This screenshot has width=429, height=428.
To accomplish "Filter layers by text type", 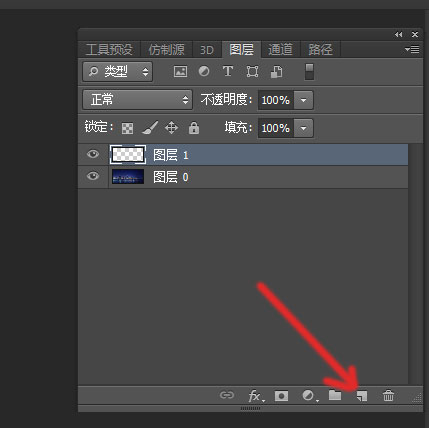I will click(228, 71).
